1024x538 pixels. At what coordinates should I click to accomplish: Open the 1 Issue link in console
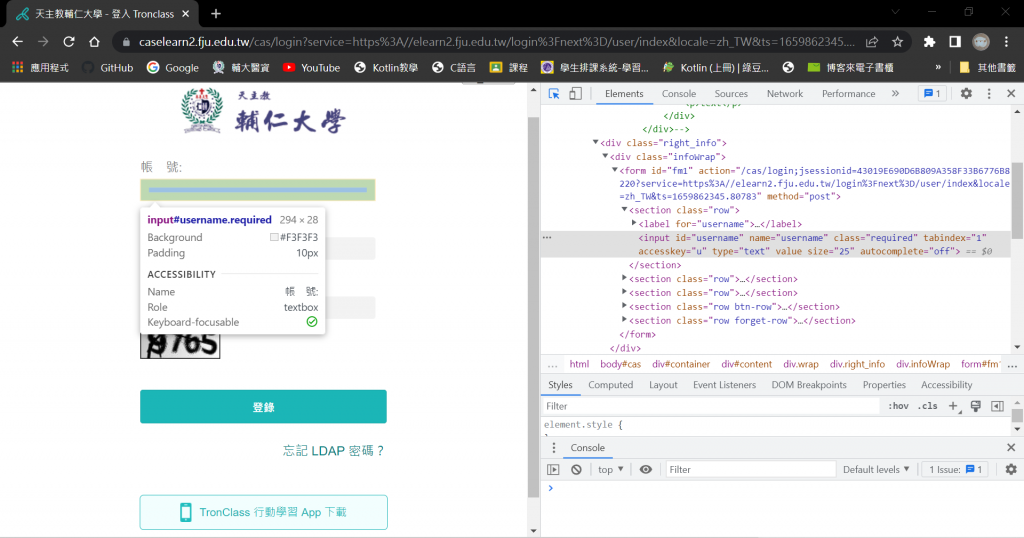click(955, 469)
